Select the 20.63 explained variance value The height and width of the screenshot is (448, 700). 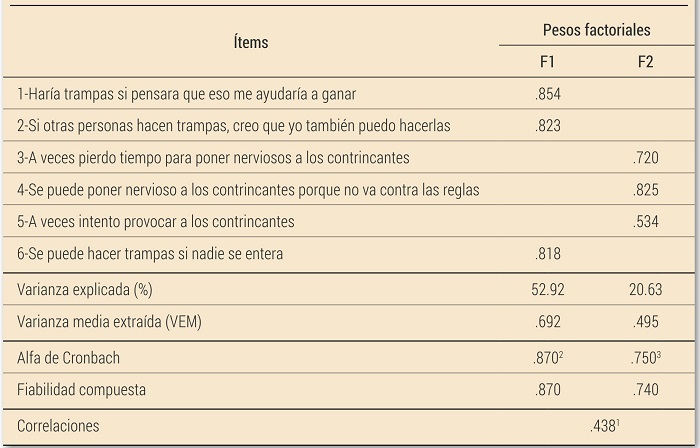(x=646, y=290)
